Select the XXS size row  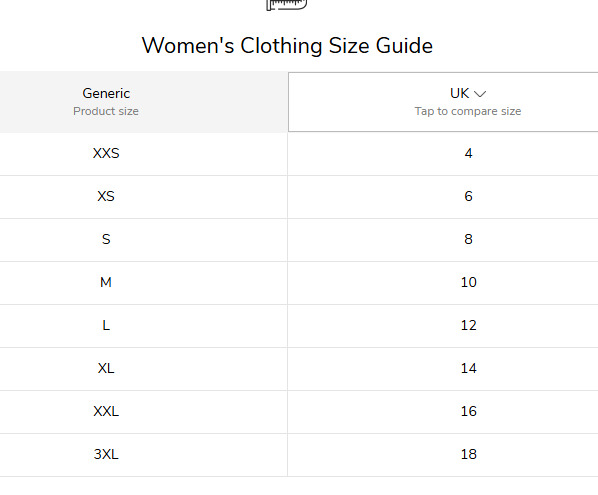point(299,154)
